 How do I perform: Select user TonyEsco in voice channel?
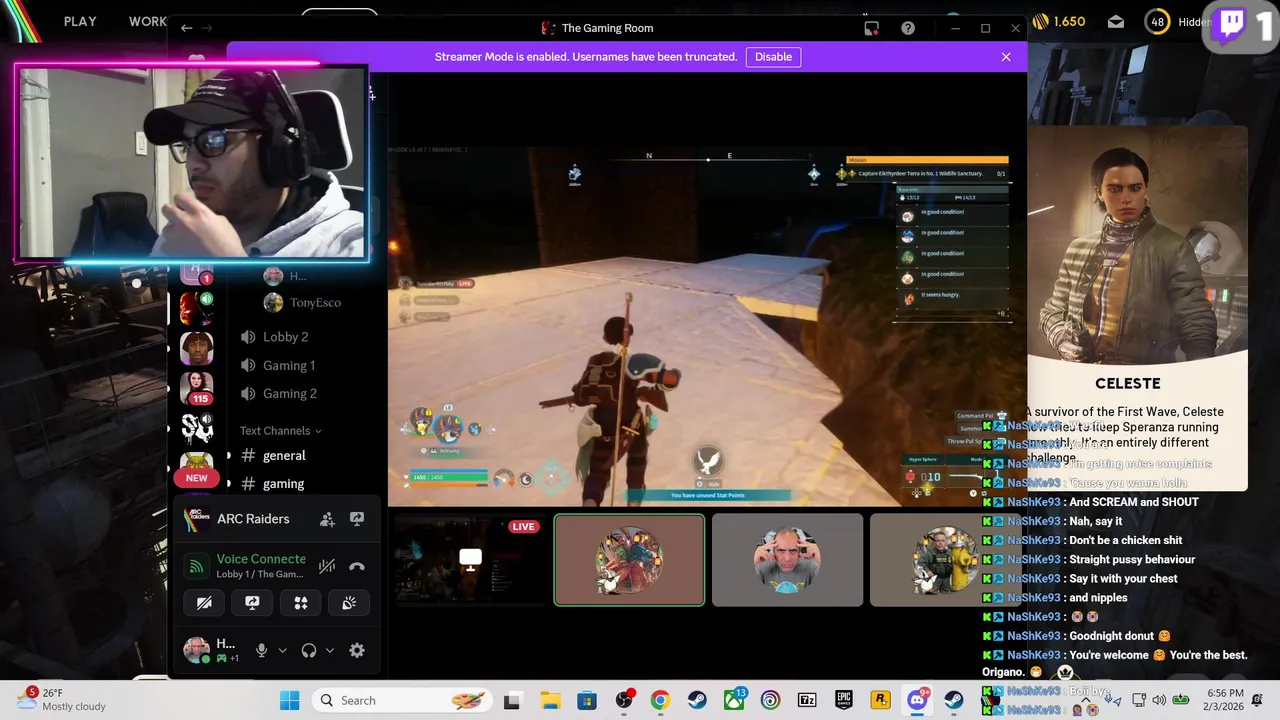[315, 302]
